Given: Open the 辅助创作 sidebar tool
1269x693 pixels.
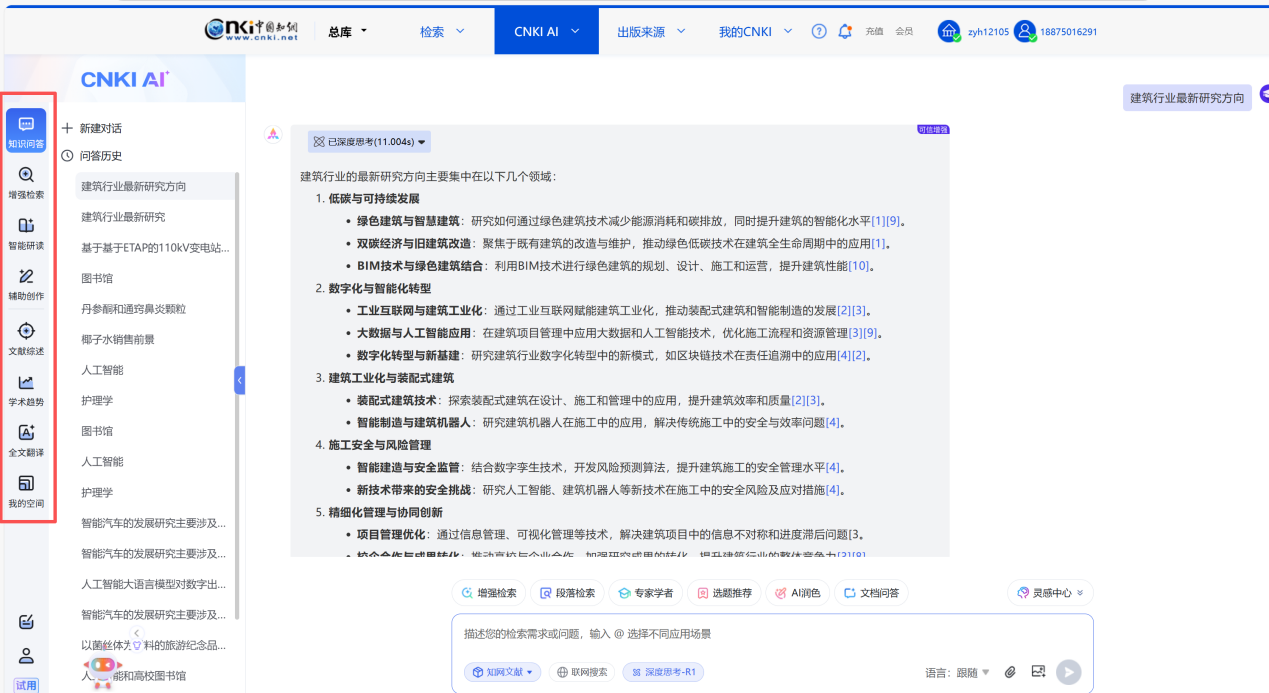Looking at the screenshot, I should point(26,284).
